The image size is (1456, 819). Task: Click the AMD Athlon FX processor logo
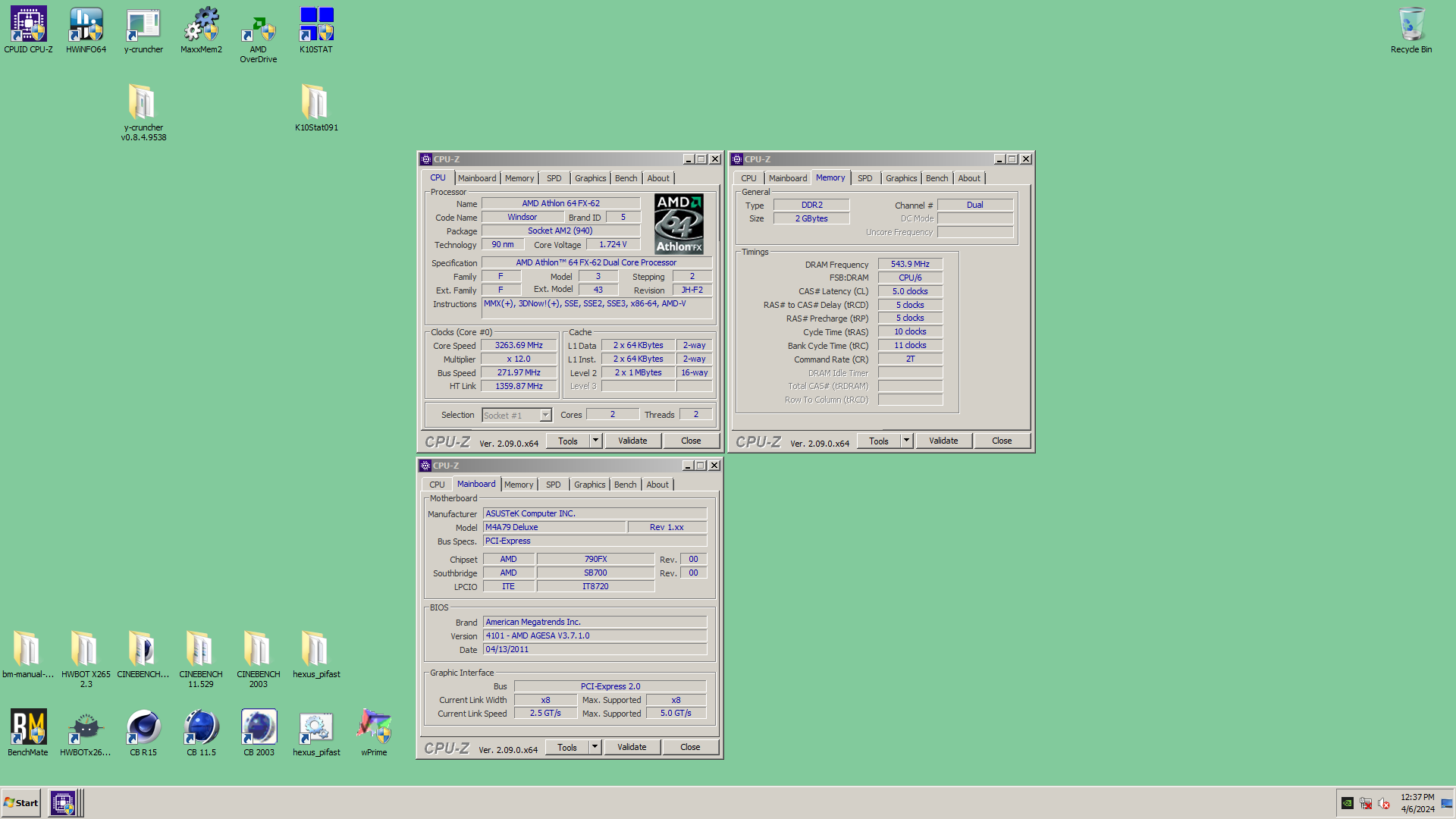click(679, 223)
